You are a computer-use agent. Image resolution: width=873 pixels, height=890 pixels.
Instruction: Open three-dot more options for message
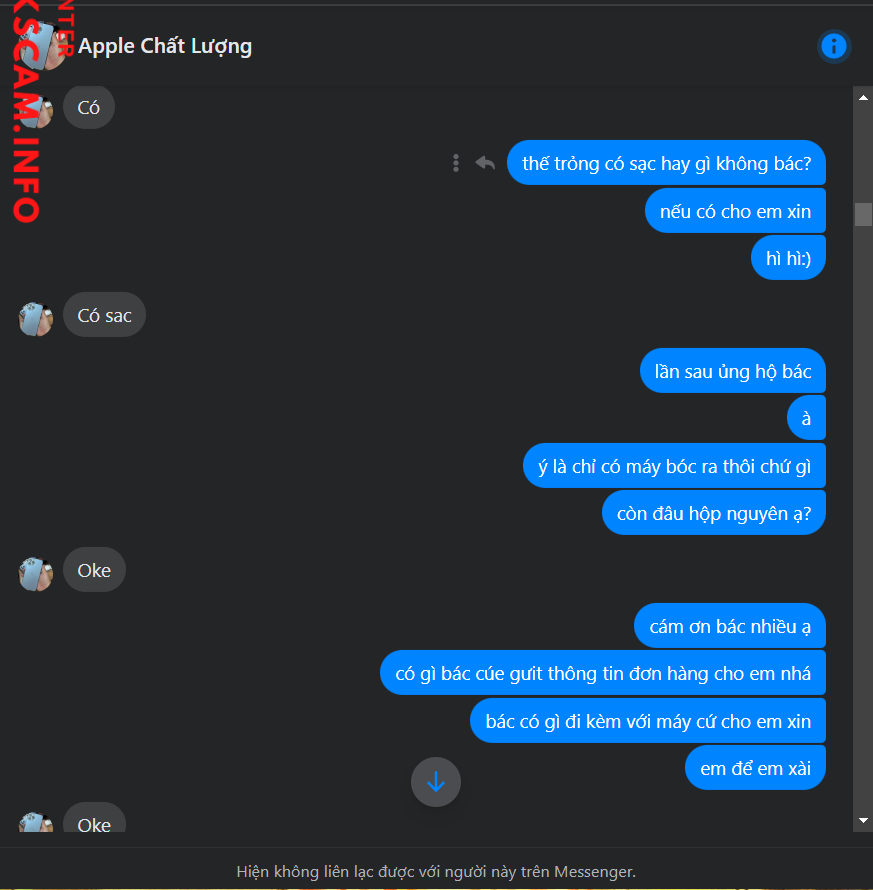455,163
